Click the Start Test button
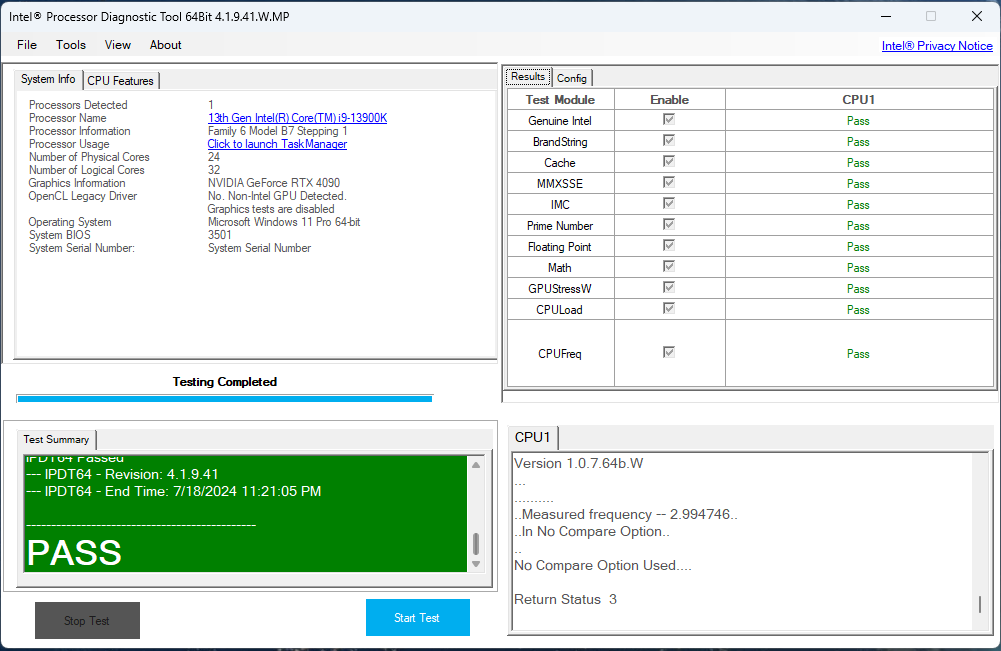 point(418,617)
